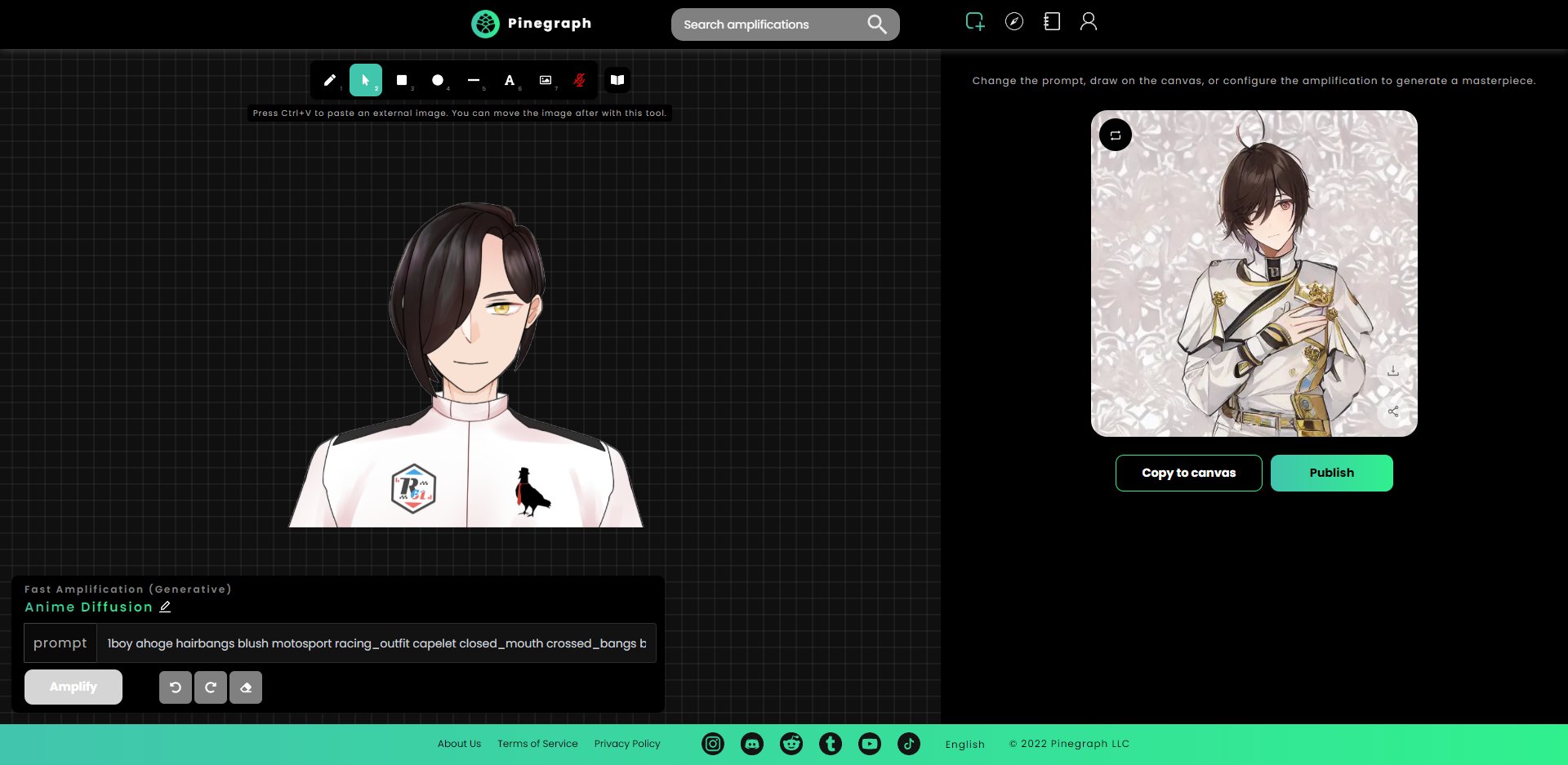Select the Pencil drawing tool
The height and width of the screenshot is (765, 1568).
(x=330, y=80)
